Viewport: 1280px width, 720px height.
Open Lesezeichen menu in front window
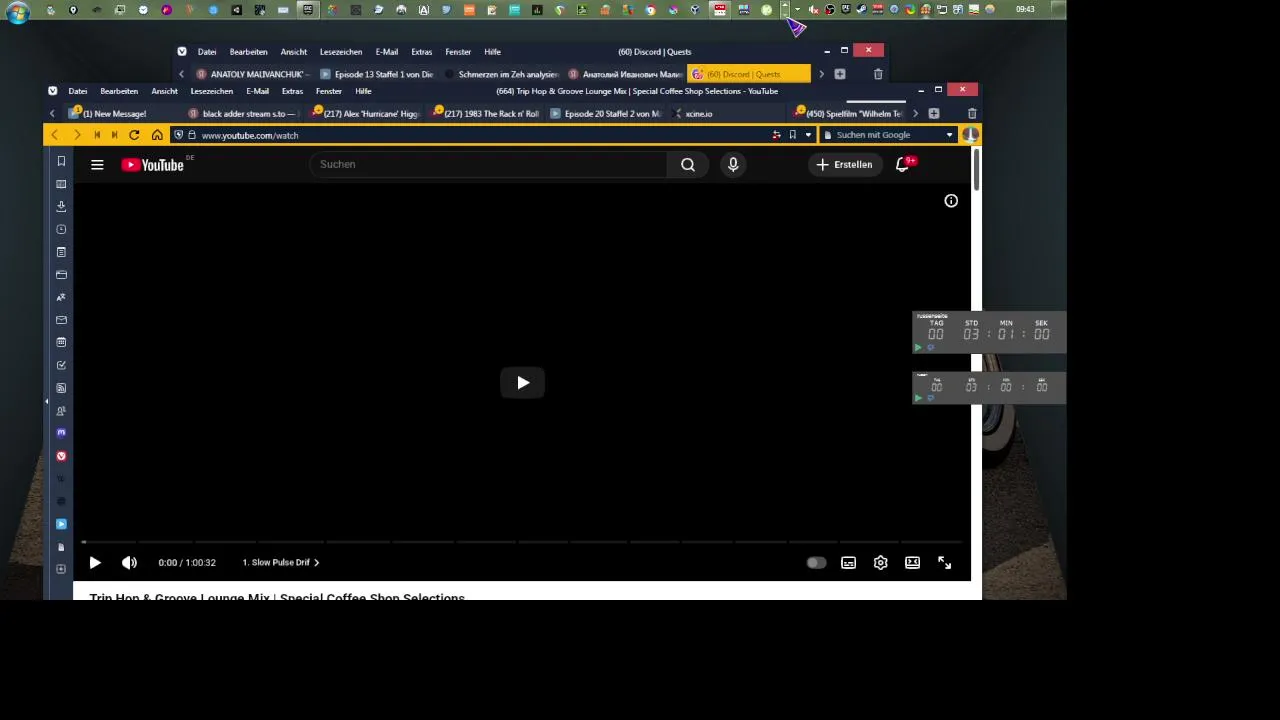point(211,91)
